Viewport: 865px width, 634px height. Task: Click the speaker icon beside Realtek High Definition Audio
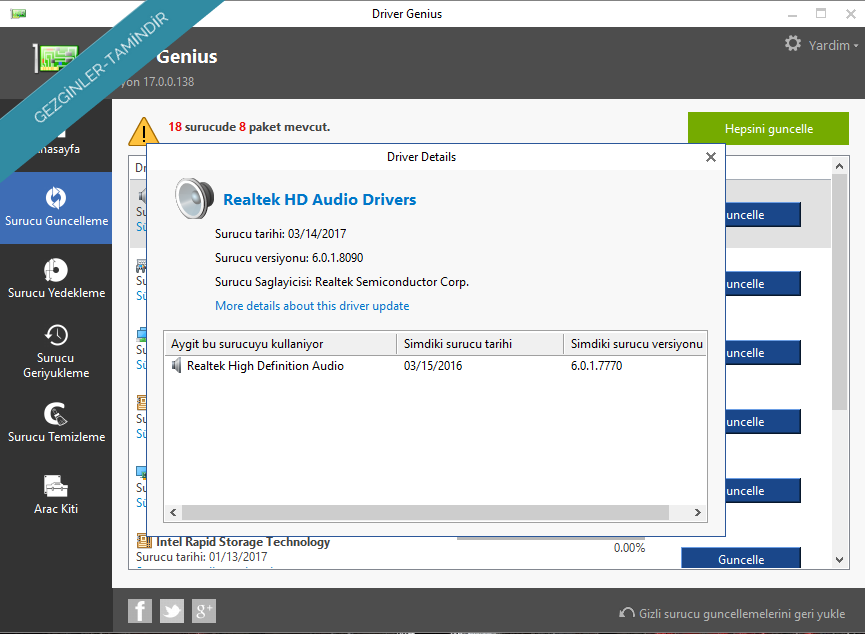coord(177,365)
